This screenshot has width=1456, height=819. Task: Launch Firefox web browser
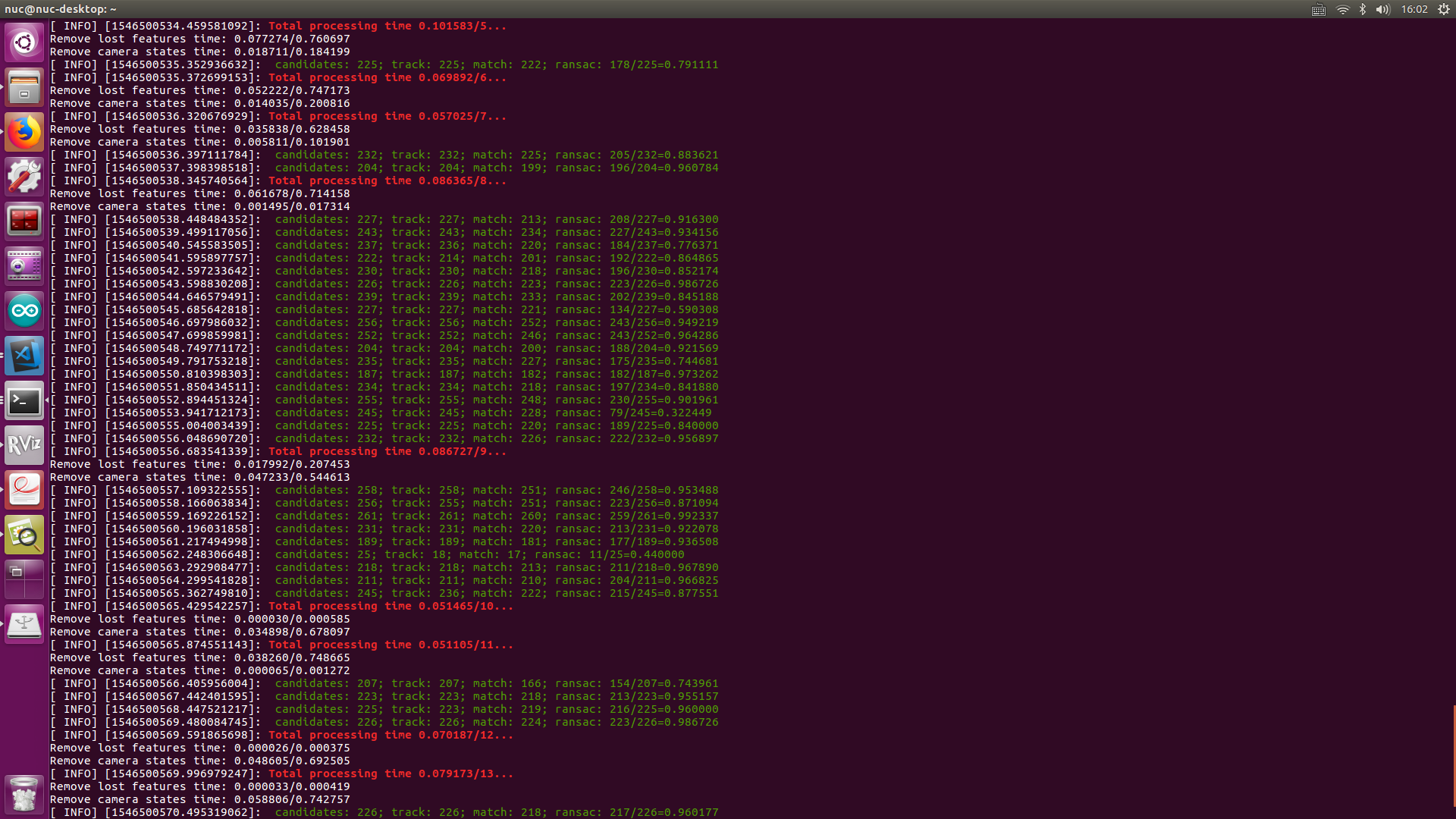pos(24,132)
